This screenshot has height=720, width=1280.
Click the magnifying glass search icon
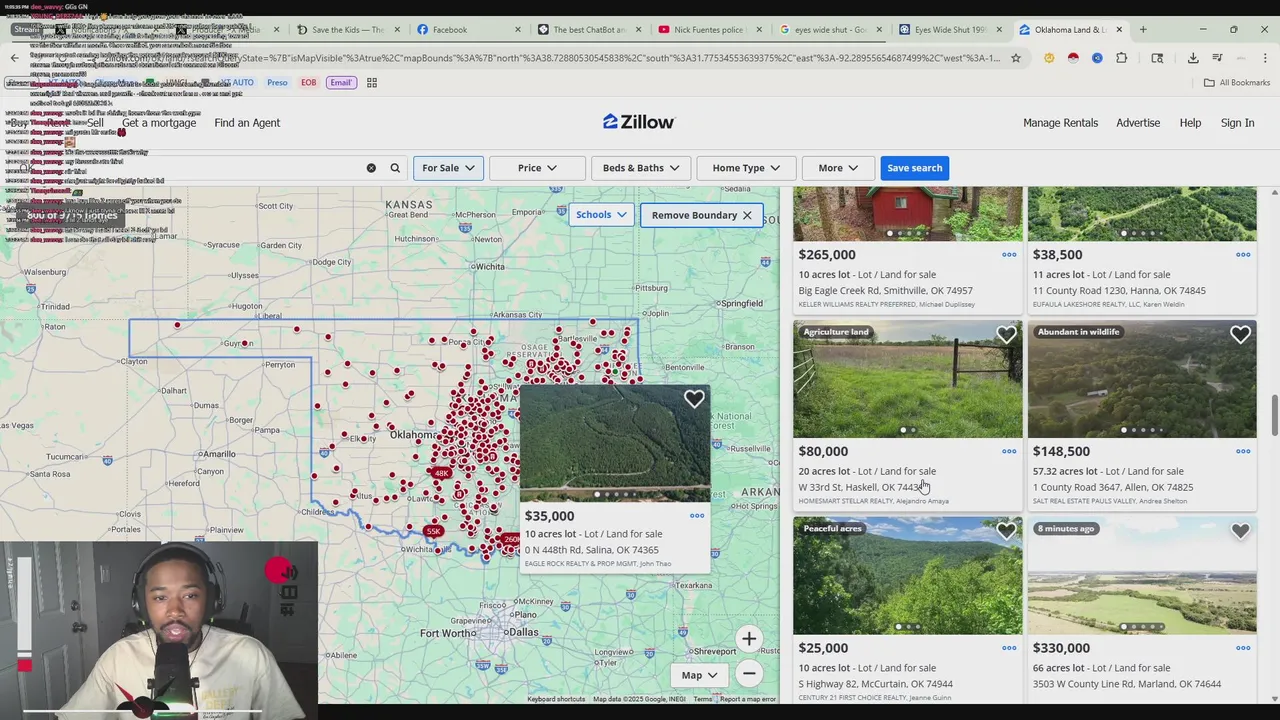coord(395,168)
